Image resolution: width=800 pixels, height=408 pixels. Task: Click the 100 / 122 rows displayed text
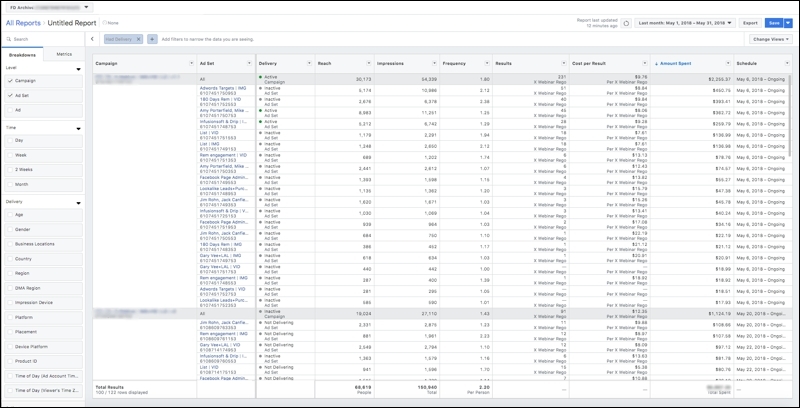point(121,392)
